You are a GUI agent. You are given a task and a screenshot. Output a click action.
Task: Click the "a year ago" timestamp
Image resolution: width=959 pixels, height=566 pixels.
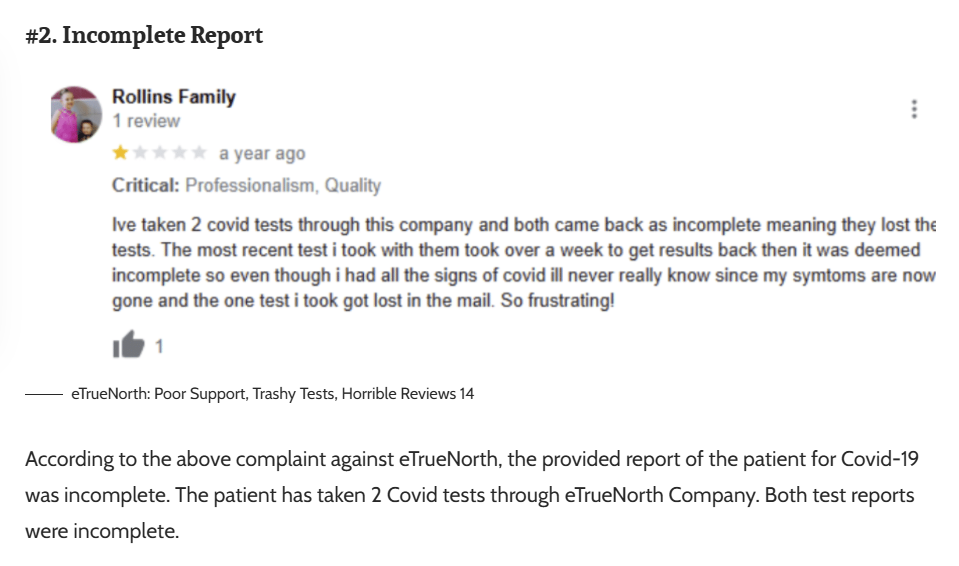tap(262, 154)
